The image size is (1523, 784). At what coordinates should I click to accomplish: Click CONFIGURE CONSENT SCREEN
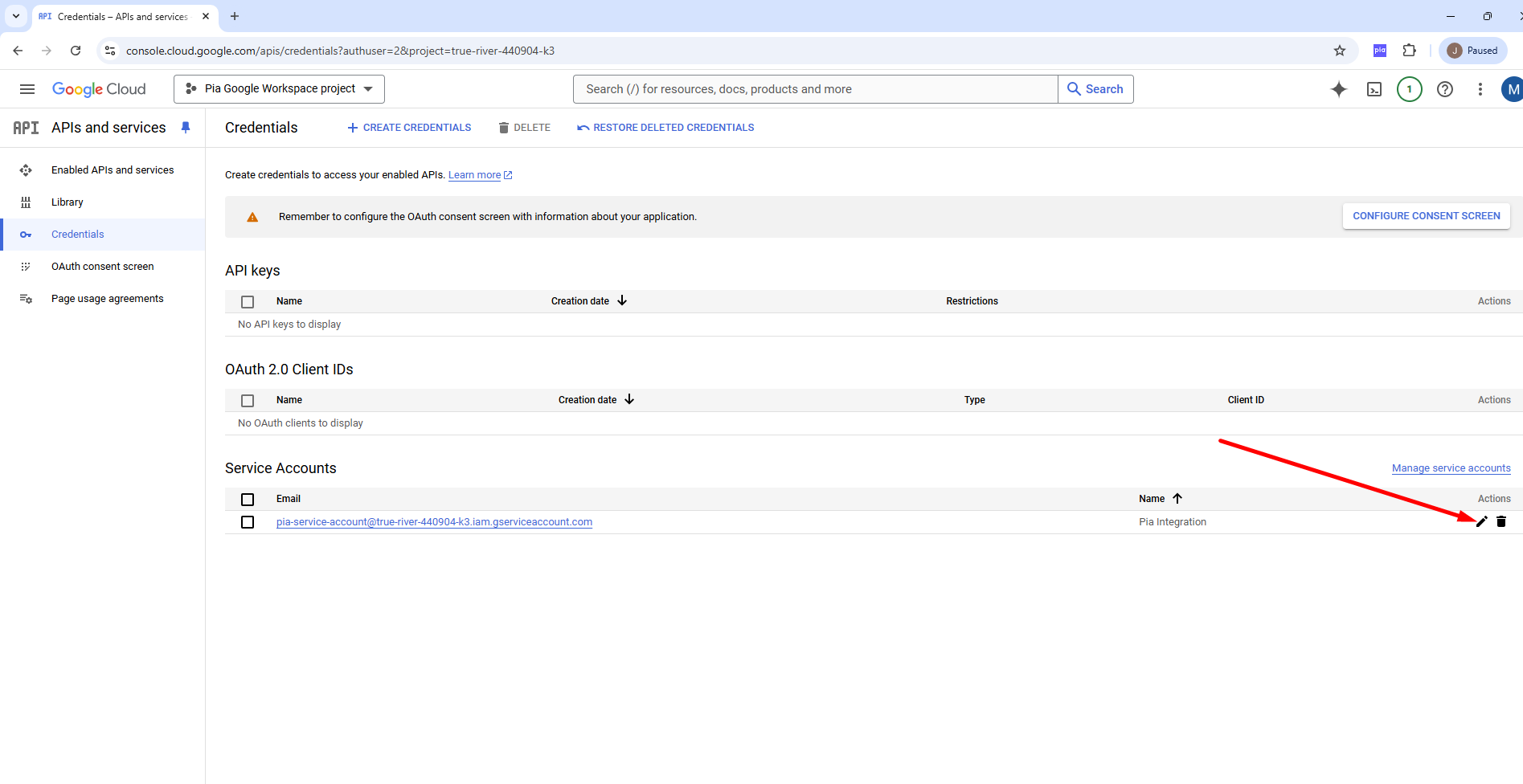pos(1427,216)
